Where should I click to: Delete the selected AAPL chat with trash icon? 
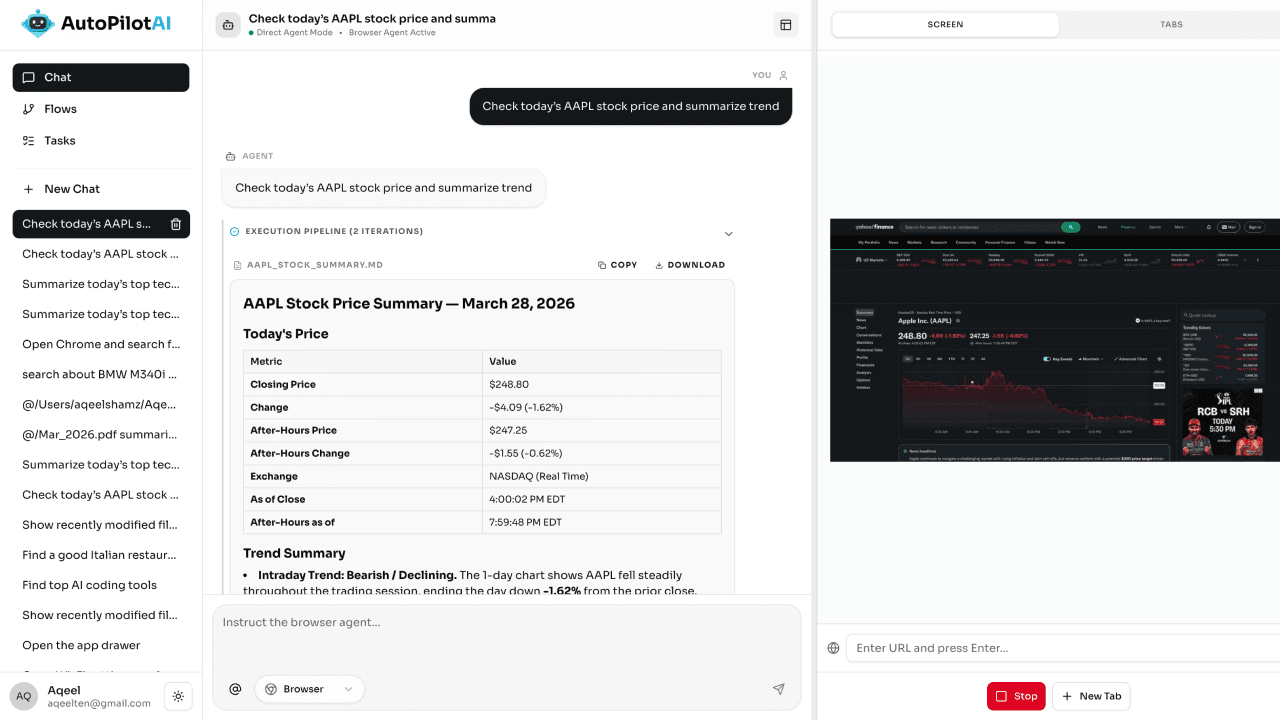pos(175,224)
